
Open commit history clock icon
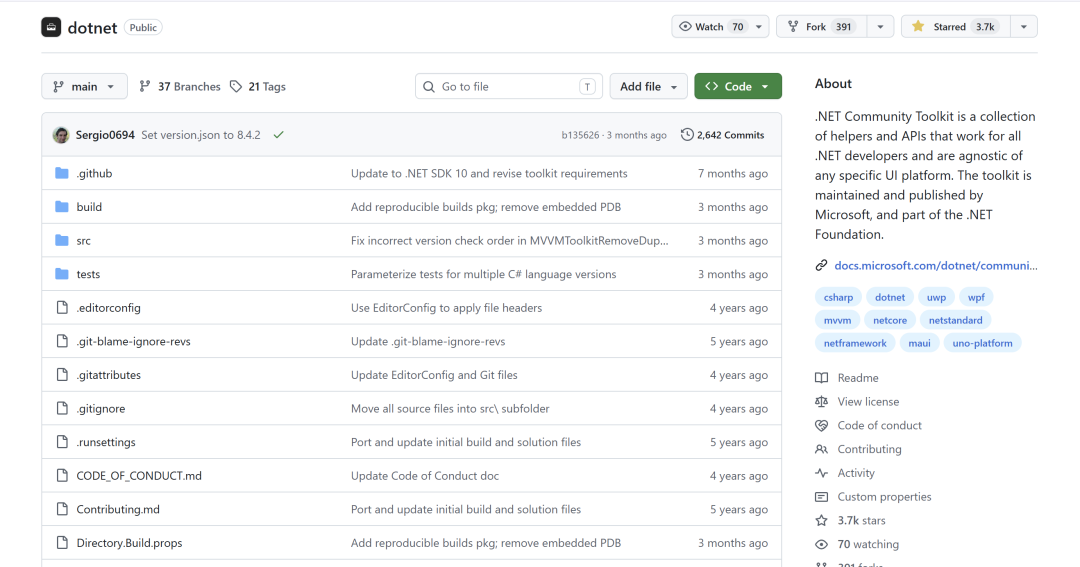tap(687, 135)
